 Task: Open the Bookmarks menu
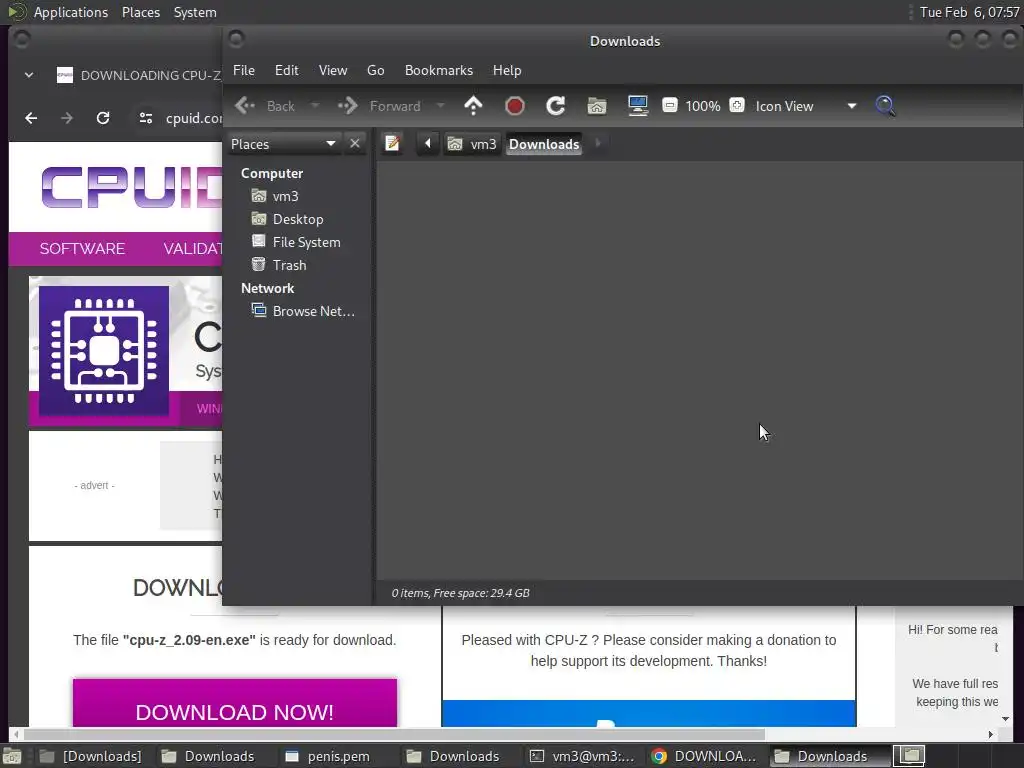point(439,71)
